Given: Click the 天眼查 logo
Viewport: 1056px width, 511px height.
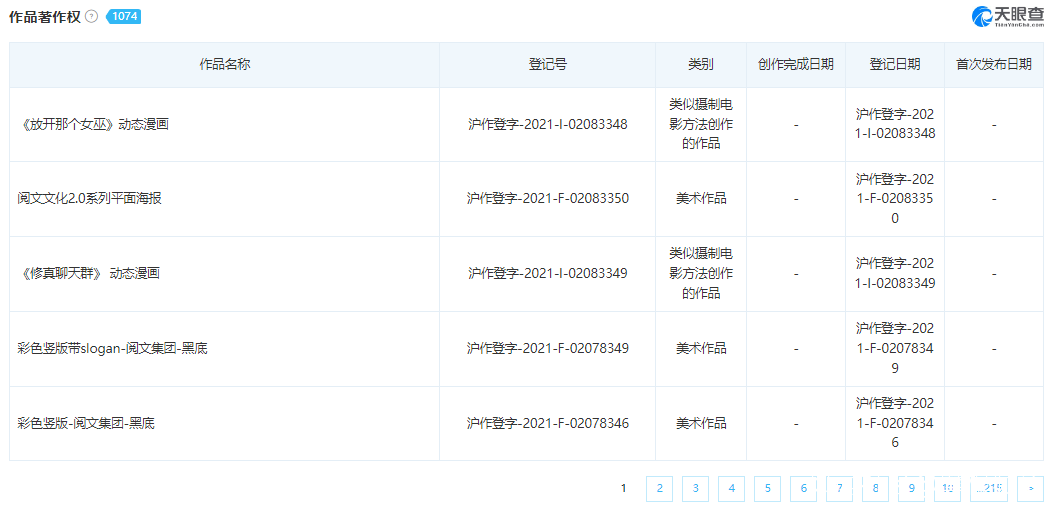Looking at the screenshot, I should (x=1008, y=16).
